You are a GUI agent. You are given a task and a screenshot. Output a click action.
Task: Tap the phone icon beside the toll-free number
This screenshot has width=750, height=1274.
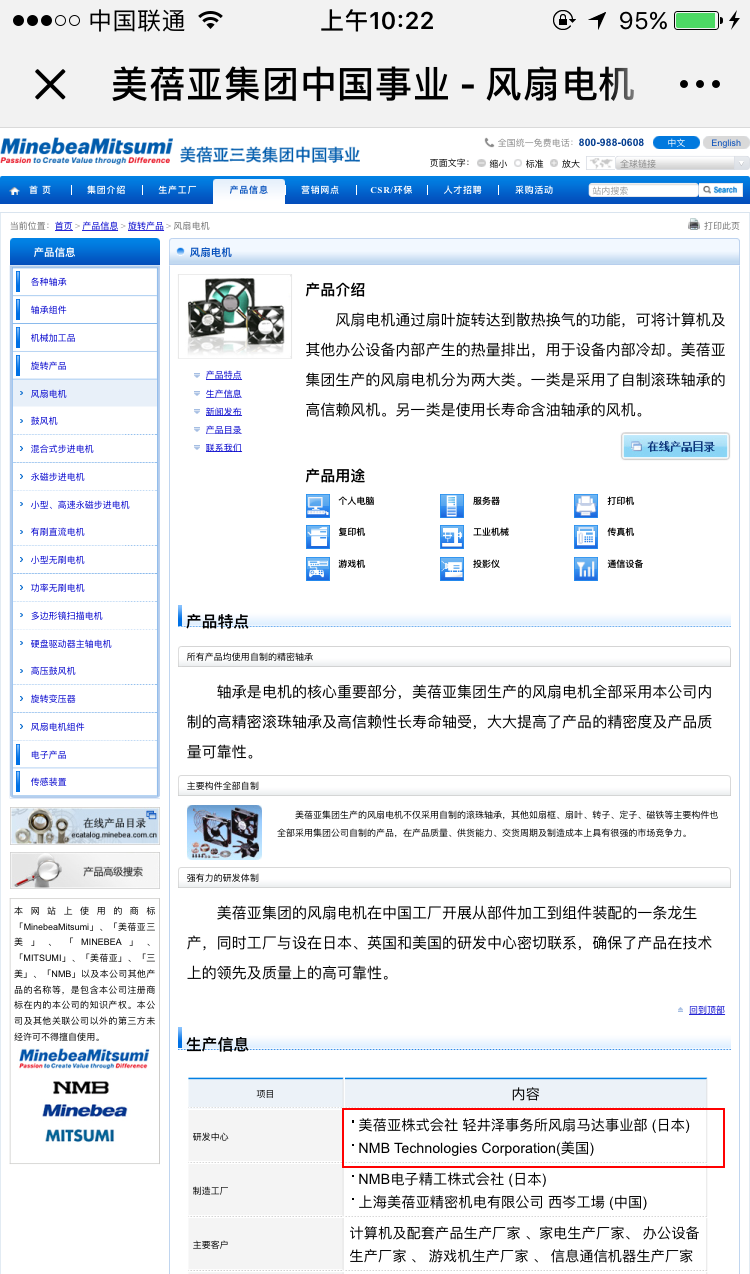point(489,143)
